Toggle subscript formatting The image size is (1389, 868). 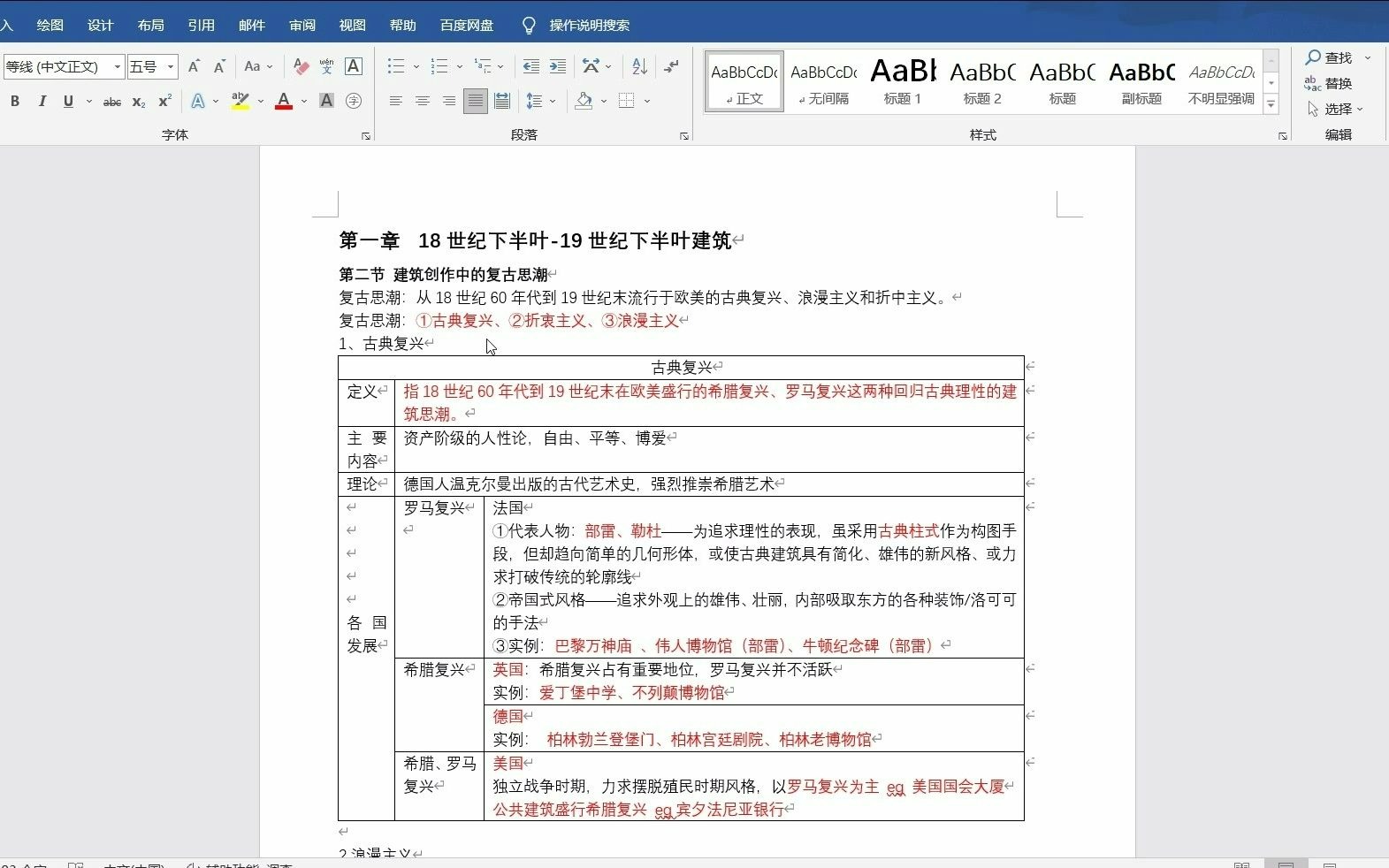pyautogui.click(x=139, y=102)
